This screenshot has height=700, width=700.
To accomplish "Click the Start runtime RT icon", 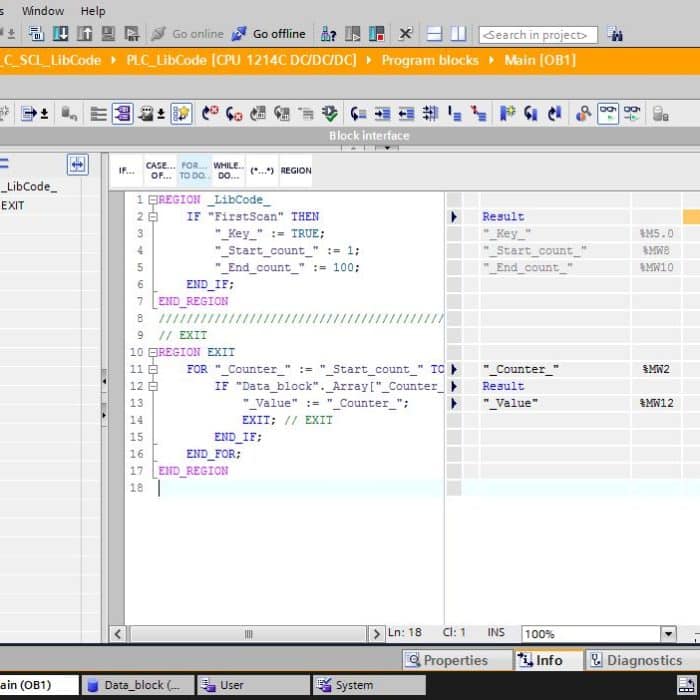I will 132,33.
